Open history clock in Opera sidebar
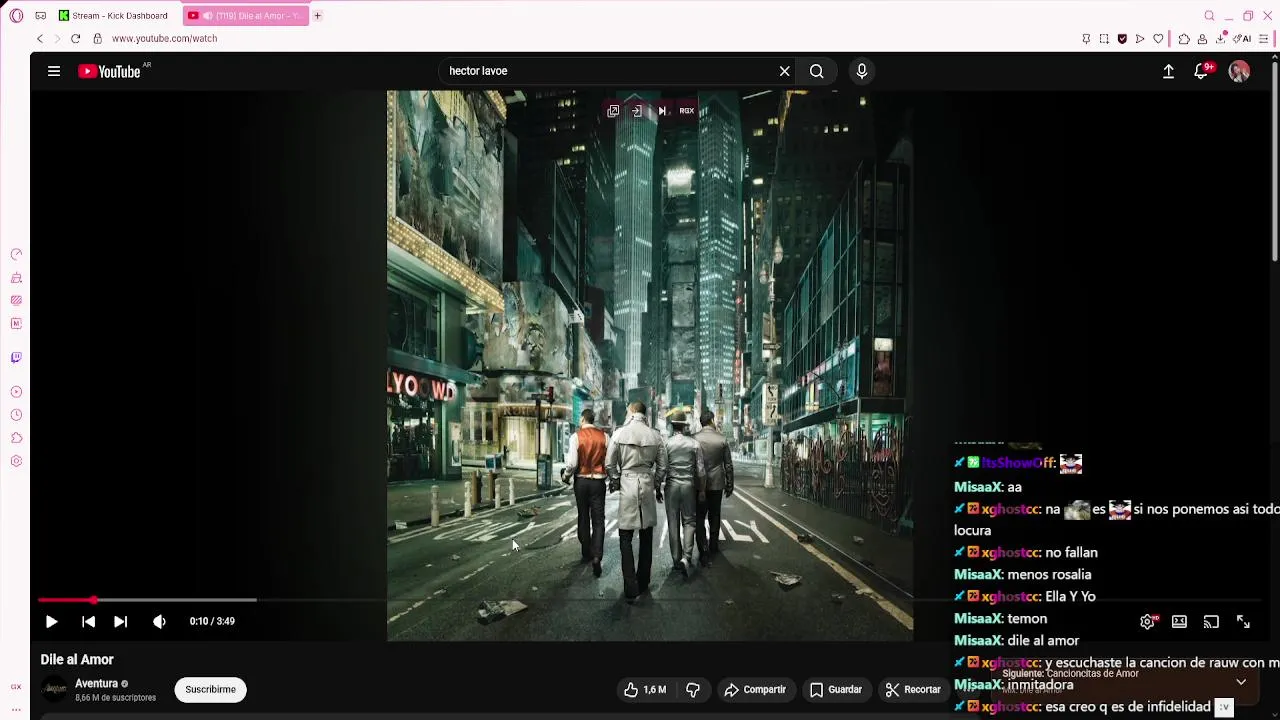 click(x=16, y=415)
